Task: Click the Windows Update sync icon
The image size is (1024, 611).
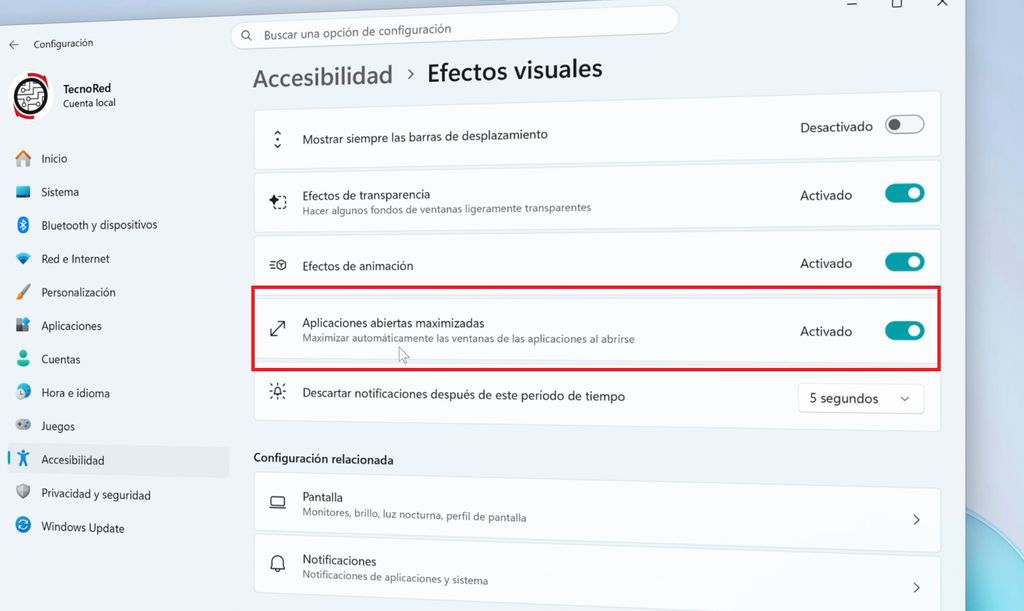Action: [23, 525]
